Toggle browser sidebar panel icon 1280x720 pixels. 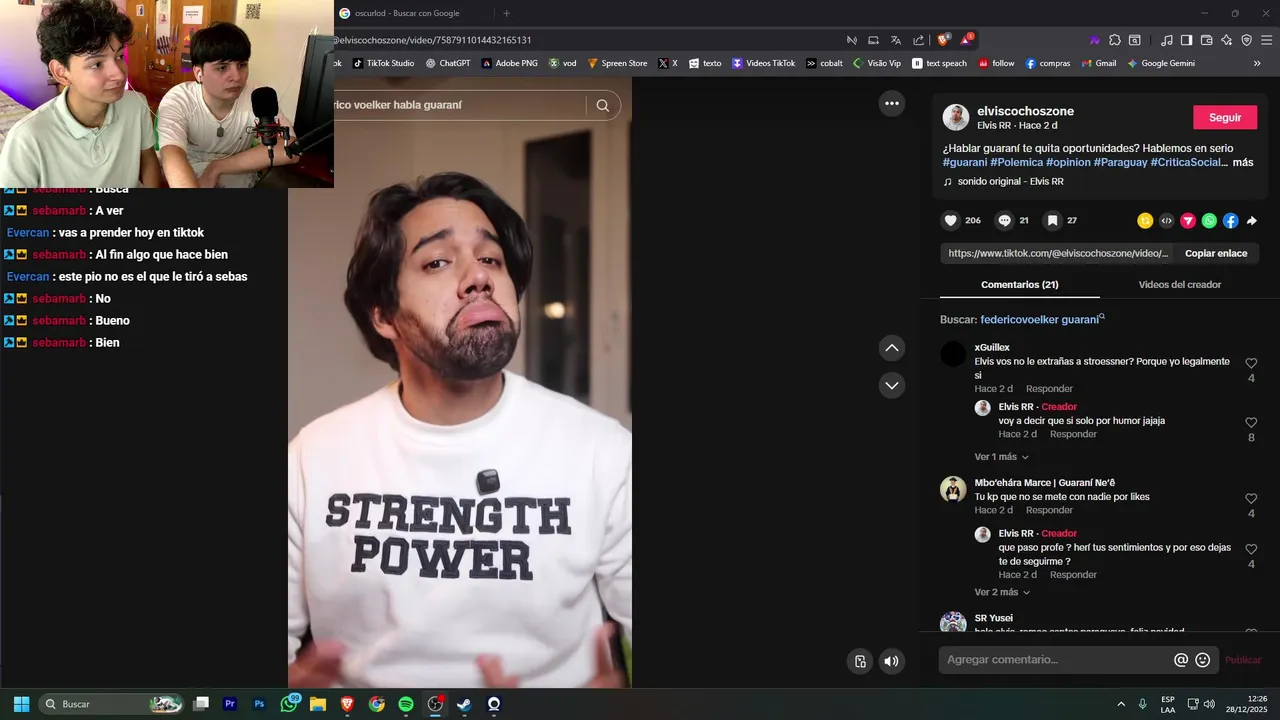pos(1186,40)
